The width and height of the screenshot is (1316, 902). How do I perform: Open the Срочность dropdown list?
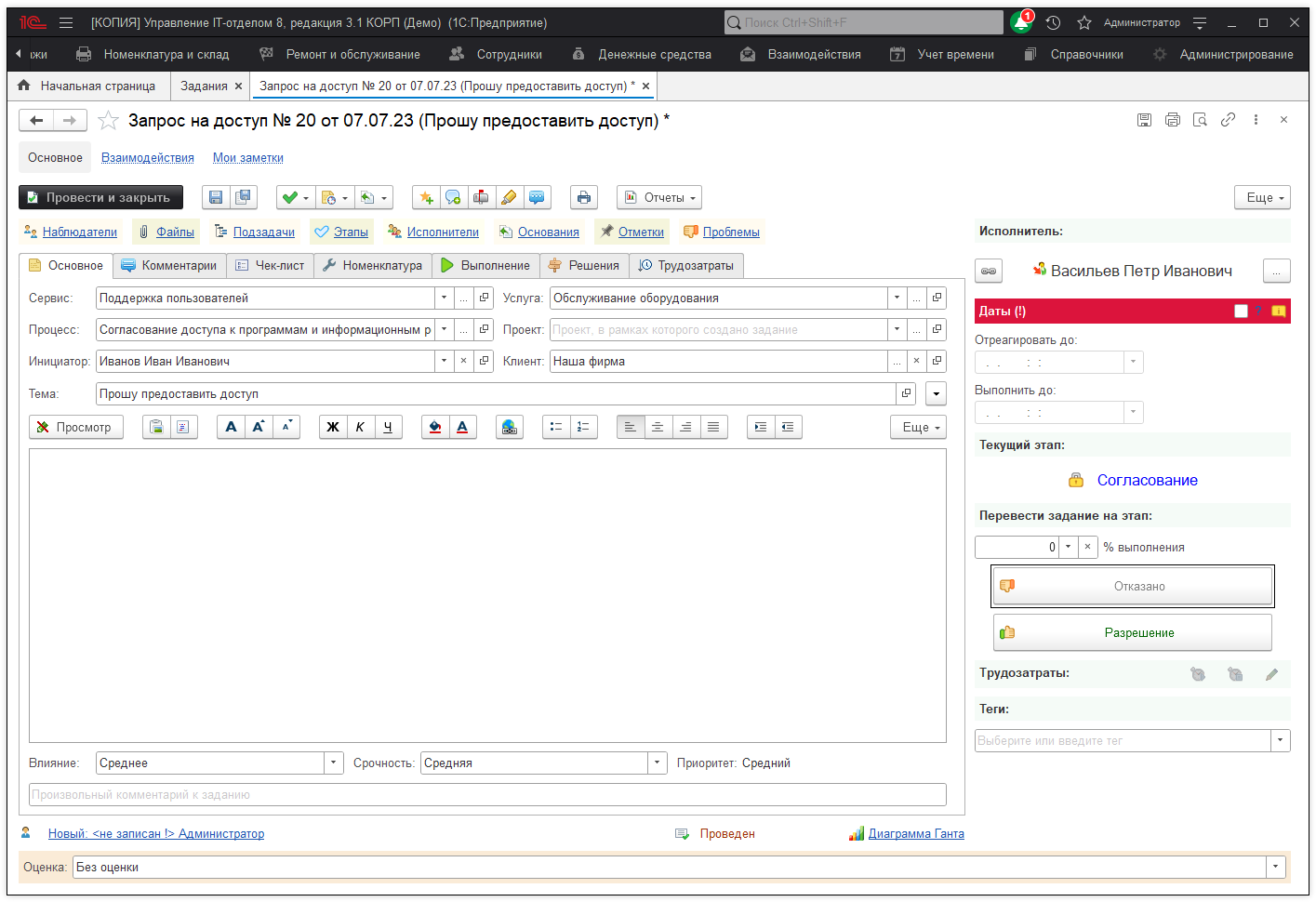coord(658,763)
